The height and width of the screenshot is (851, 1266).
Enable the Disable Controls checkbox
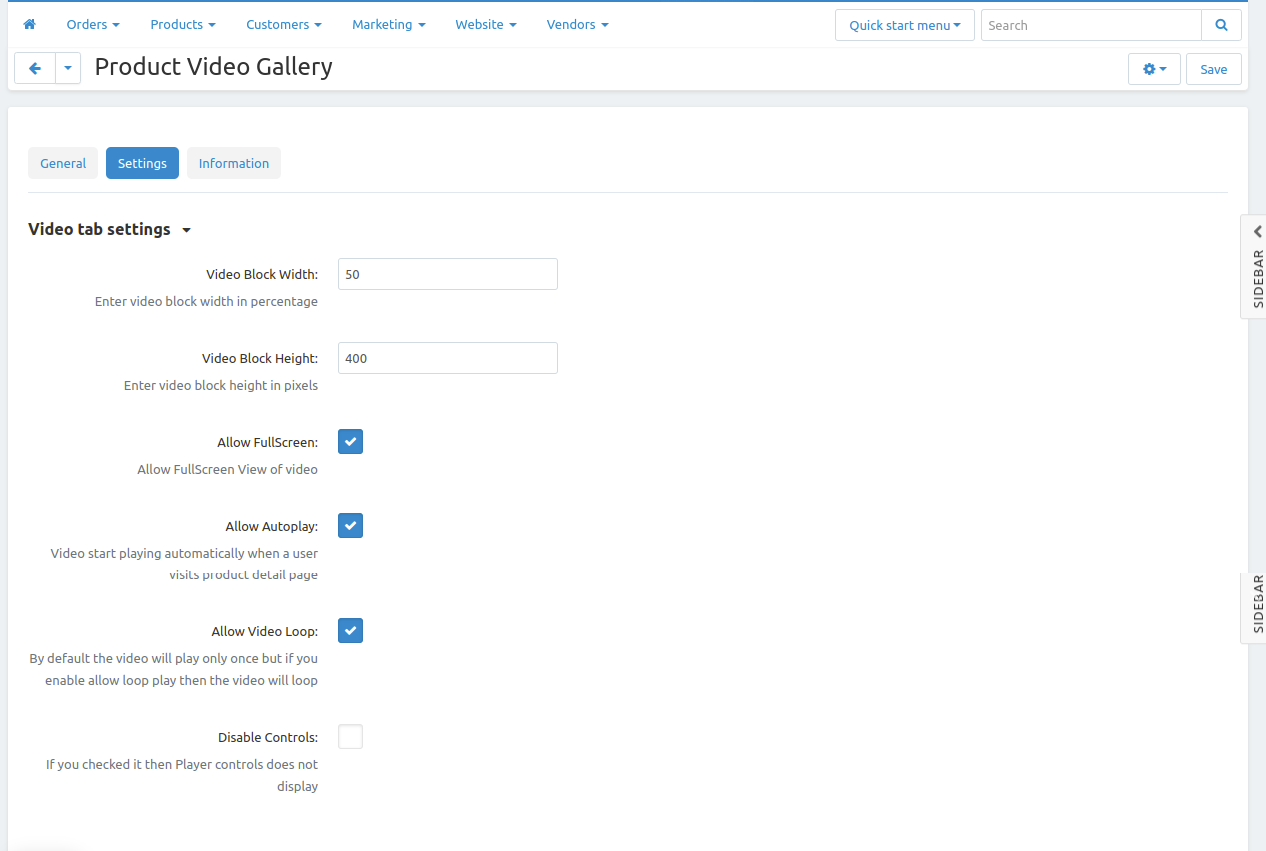pyautogui.click(x=350, y=737)
